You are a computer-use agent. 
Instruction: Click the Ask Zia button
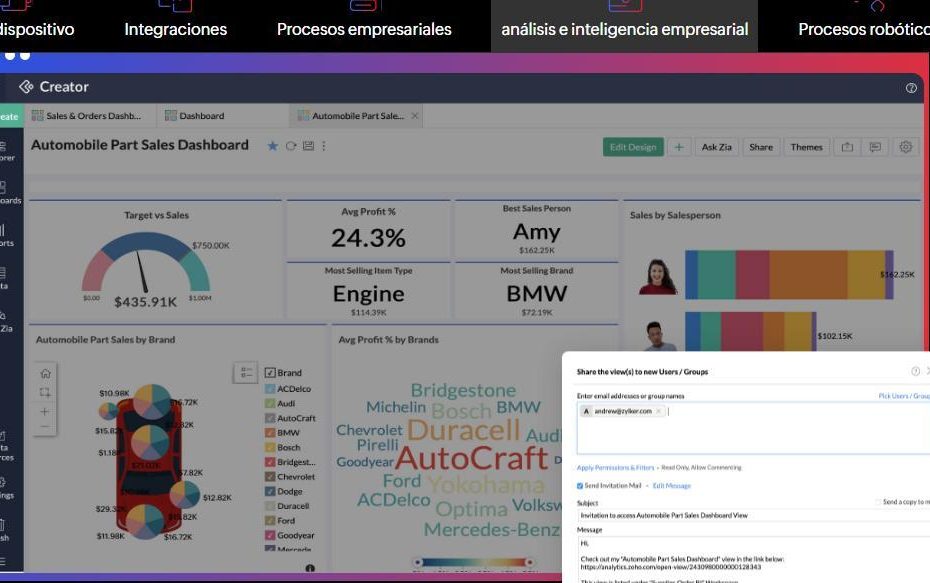click(x=716, y=147)
